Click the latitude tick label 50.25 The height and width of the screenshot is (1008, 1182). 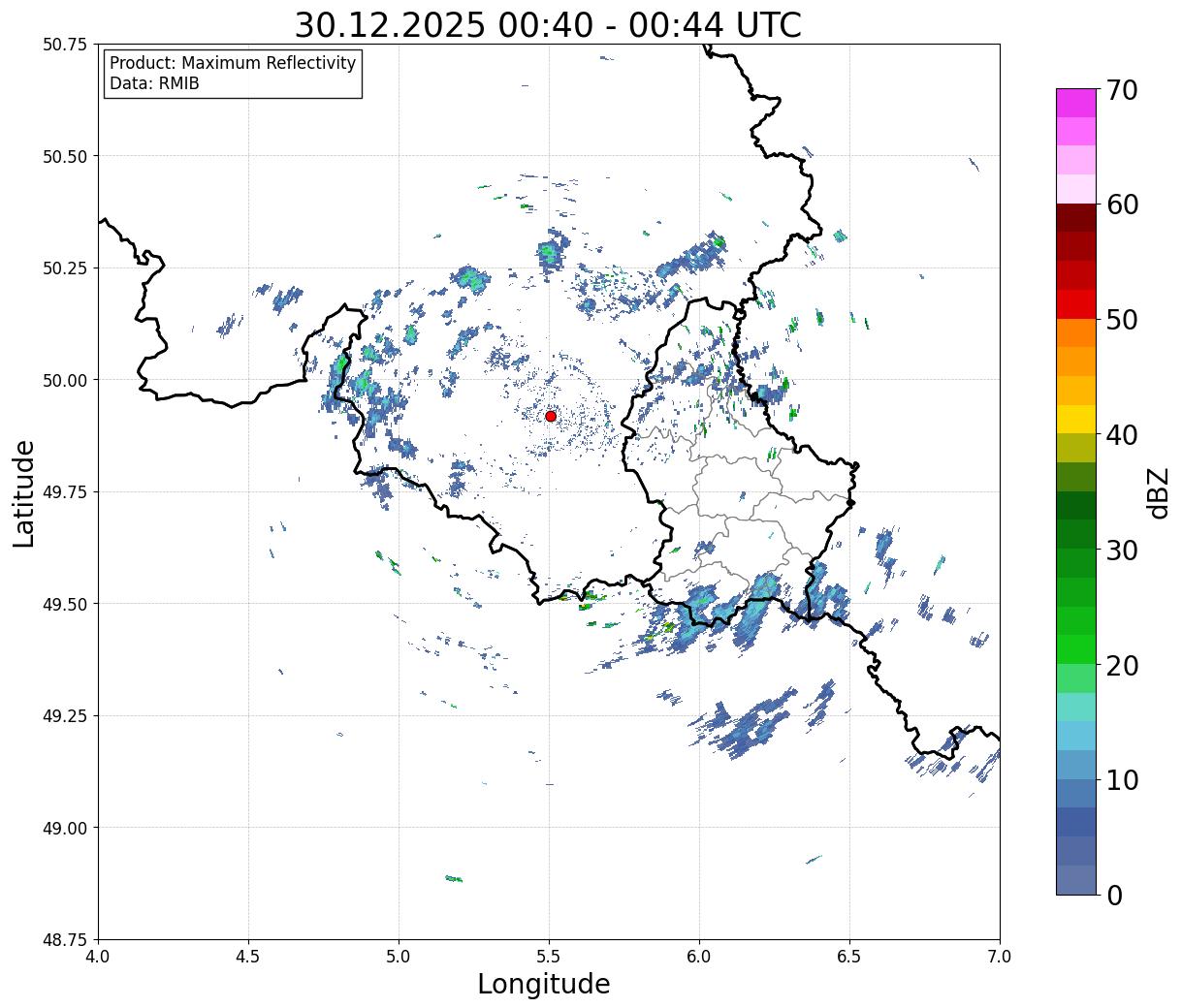[x=64, y=268]
